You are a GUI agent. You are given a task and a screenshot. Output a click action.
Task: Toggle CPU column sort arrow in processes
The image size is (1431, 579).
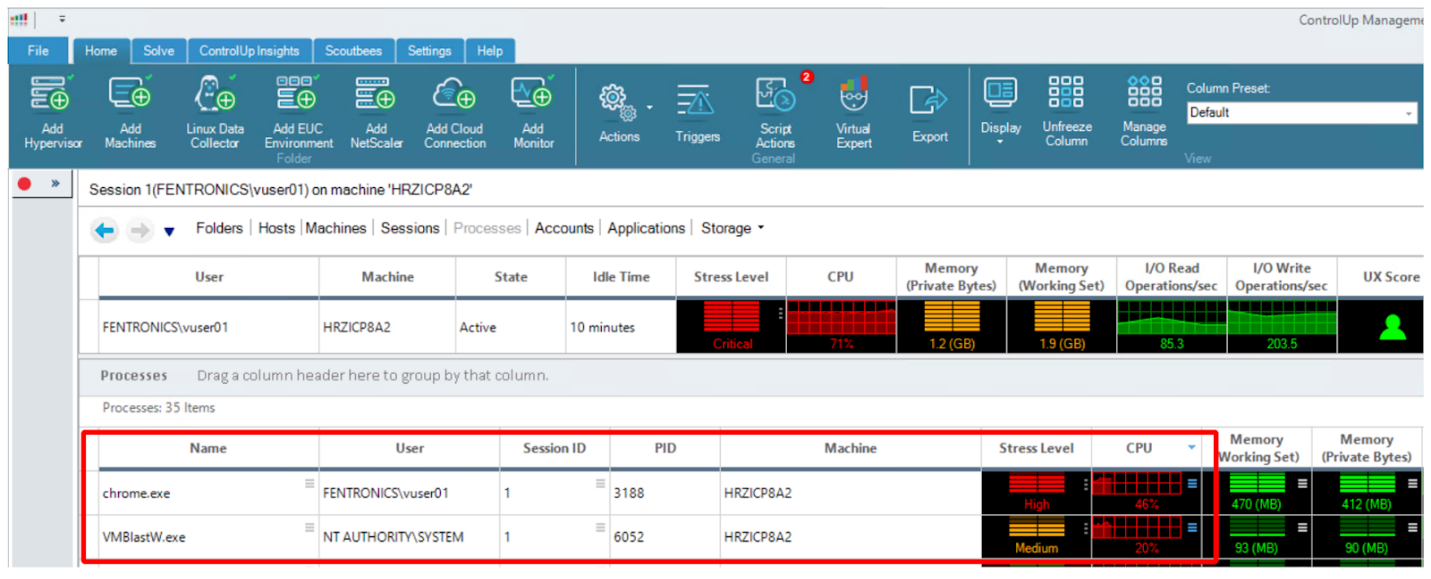[x=1192, y=448]
